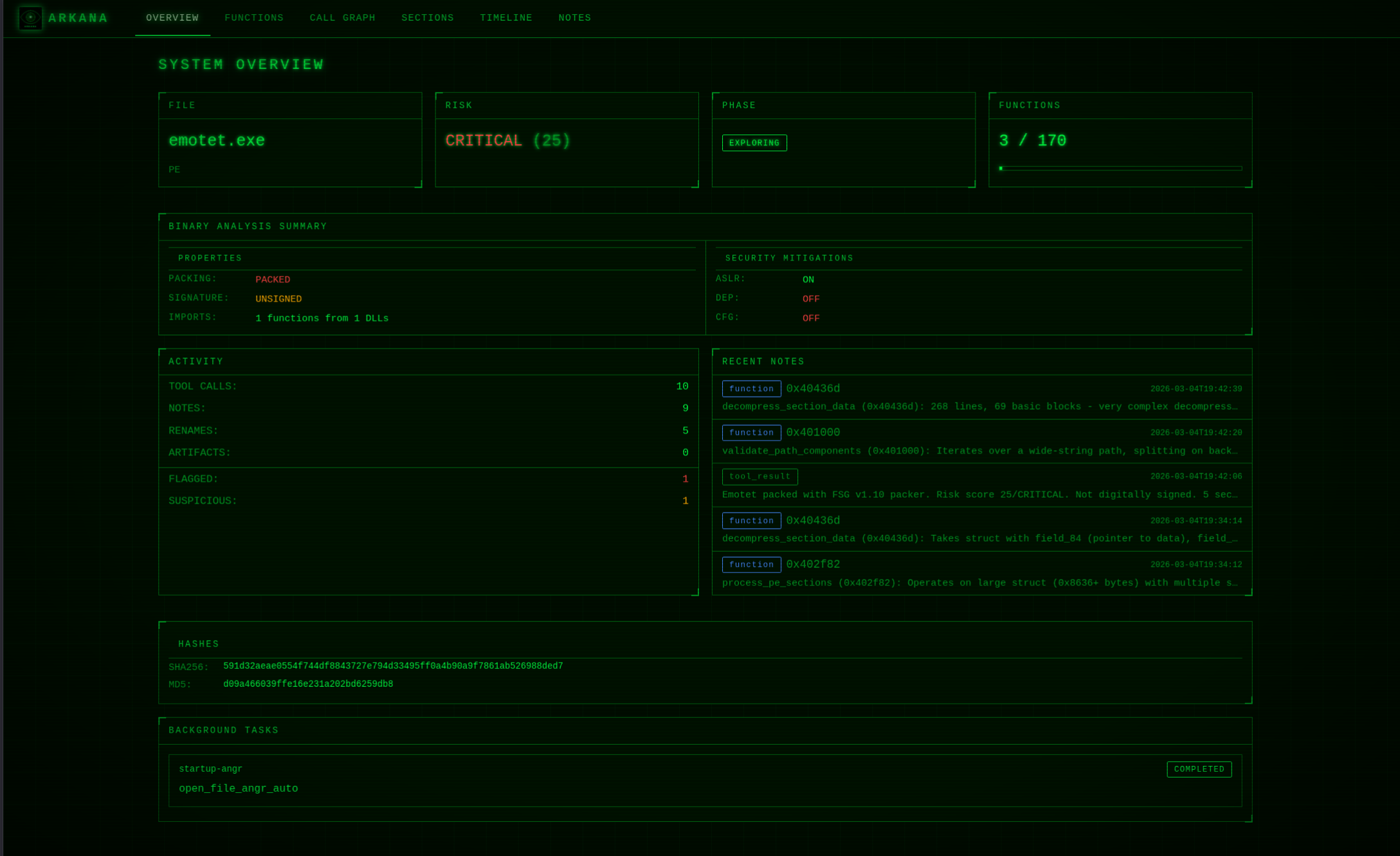1400x856 pixels.
Task: Open function address 0x40436d
Action: coord(813,388)
